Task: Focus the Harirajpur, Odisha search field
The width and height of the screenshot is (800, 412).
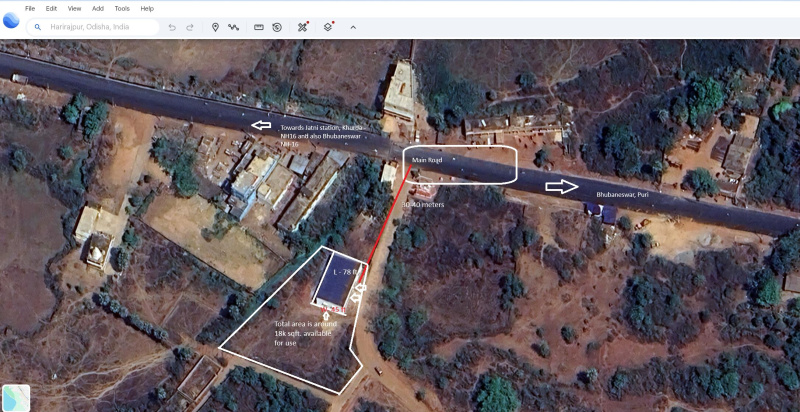Action: point(100,27)
